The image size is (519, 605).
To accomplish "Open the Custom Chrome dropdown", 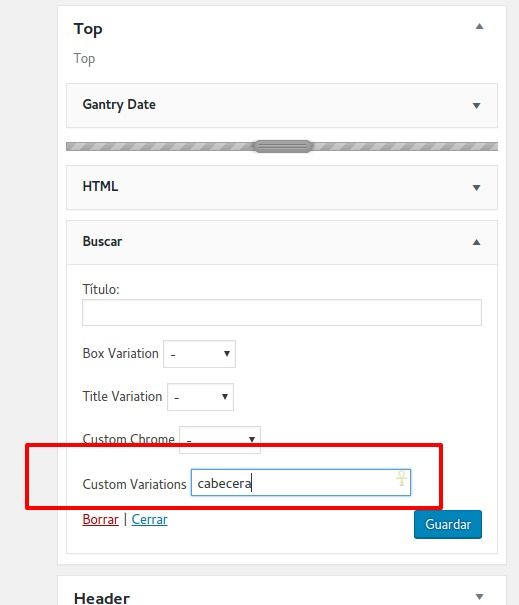I will tap(220, 439).
